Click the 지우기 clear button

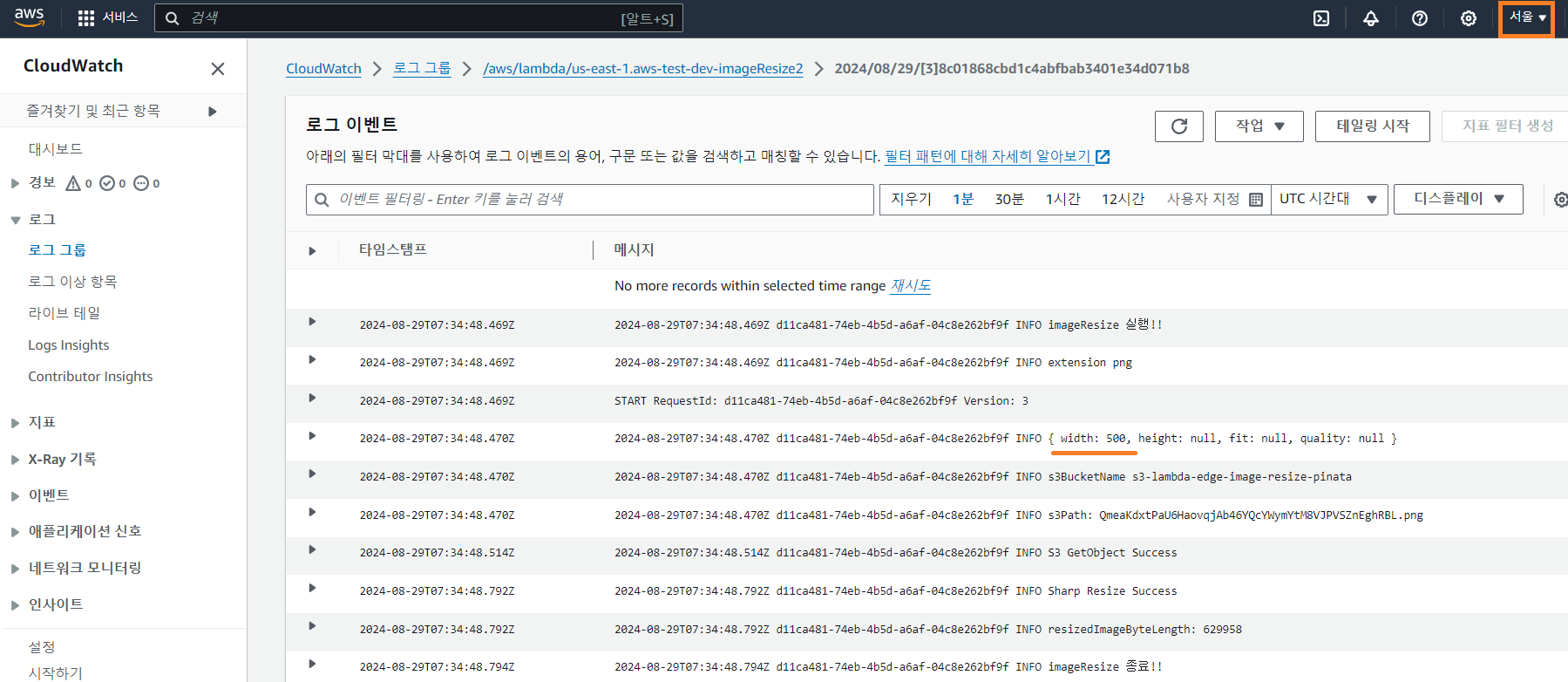click(911, 200)
